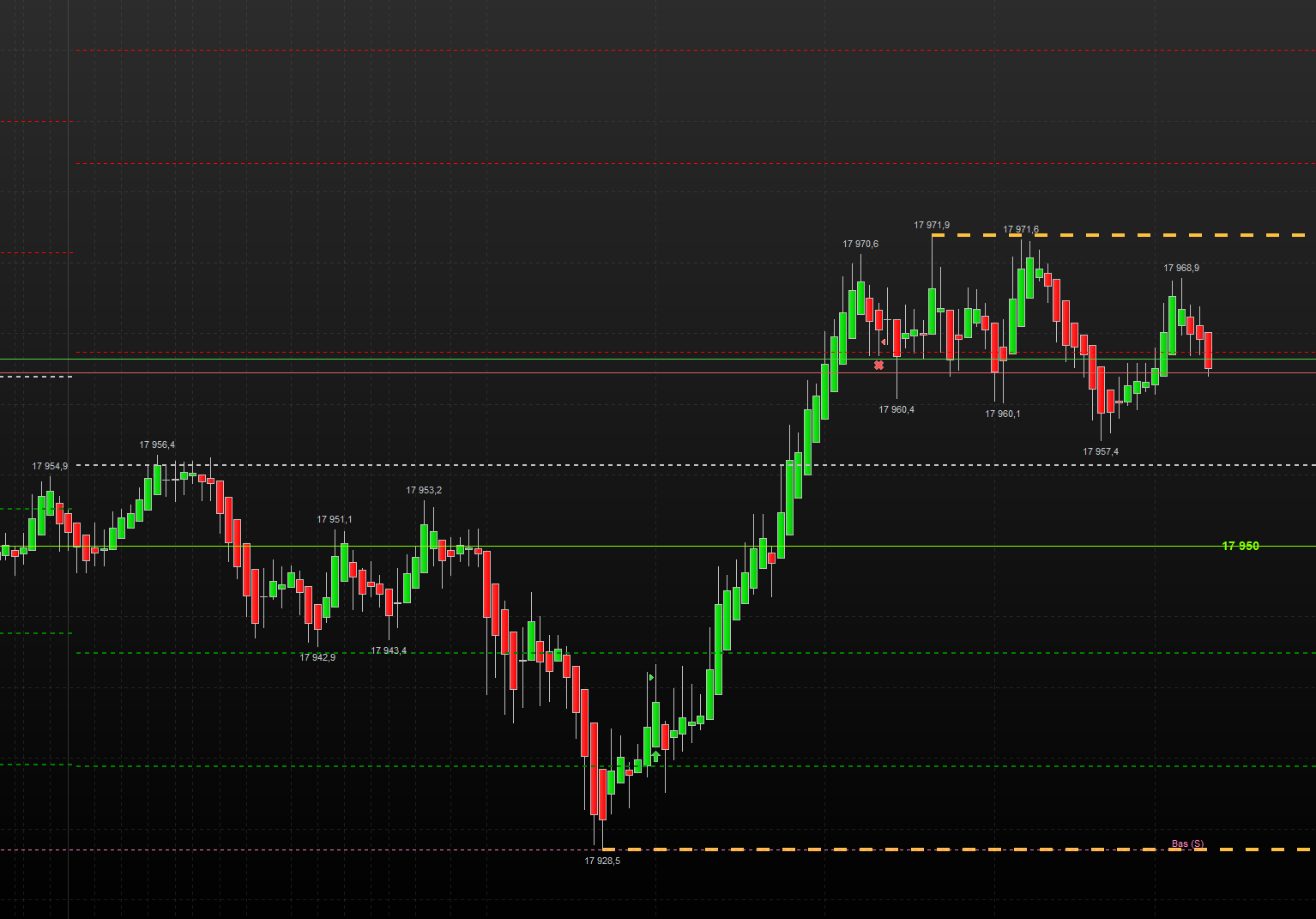Click the 17 943,4 swing low label
Screen dimensions: 1316x919
(389, 650)
